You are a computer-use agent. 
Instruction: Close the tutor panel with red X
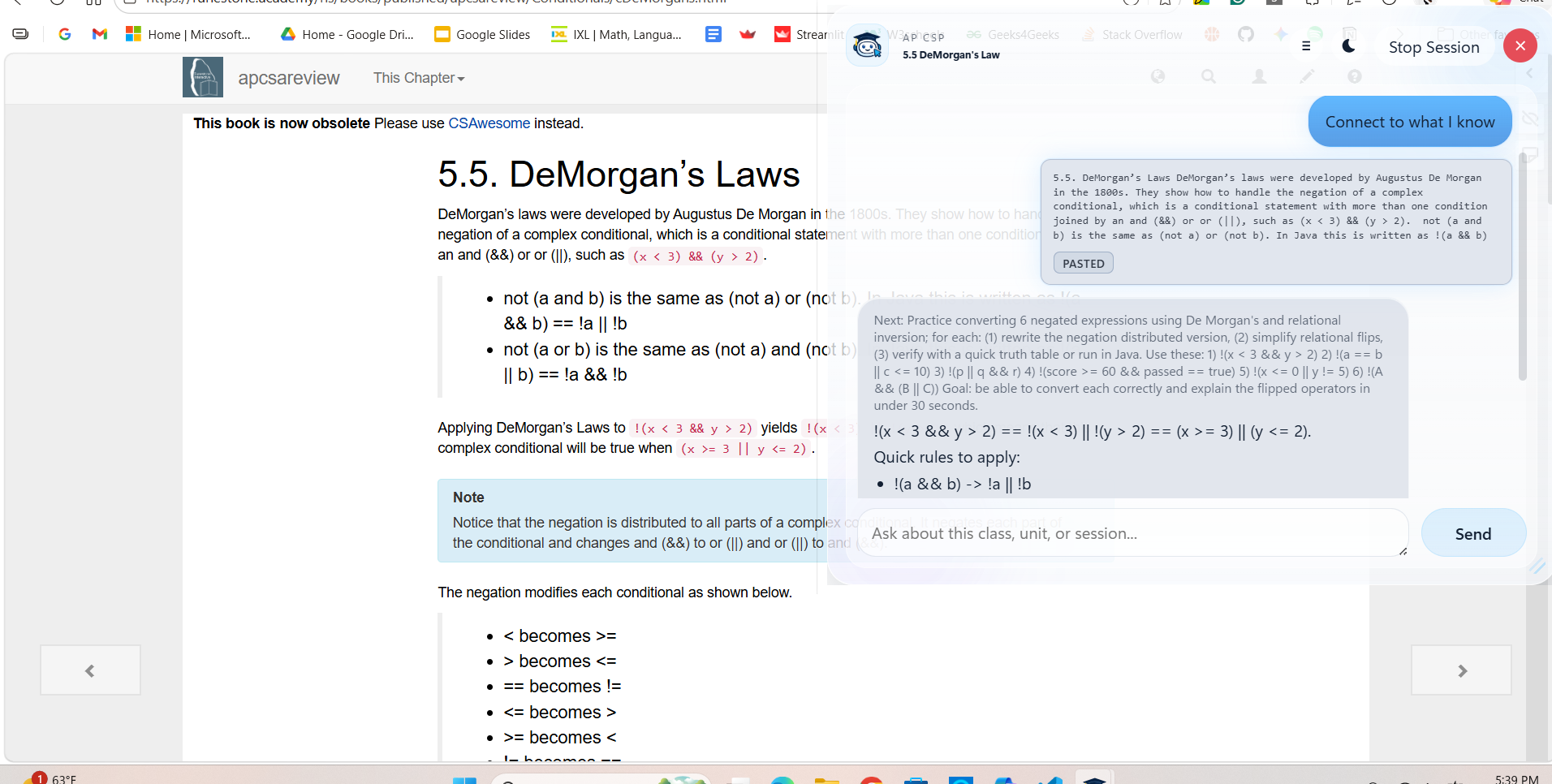pyautogui.click(x=1520, y=46)
